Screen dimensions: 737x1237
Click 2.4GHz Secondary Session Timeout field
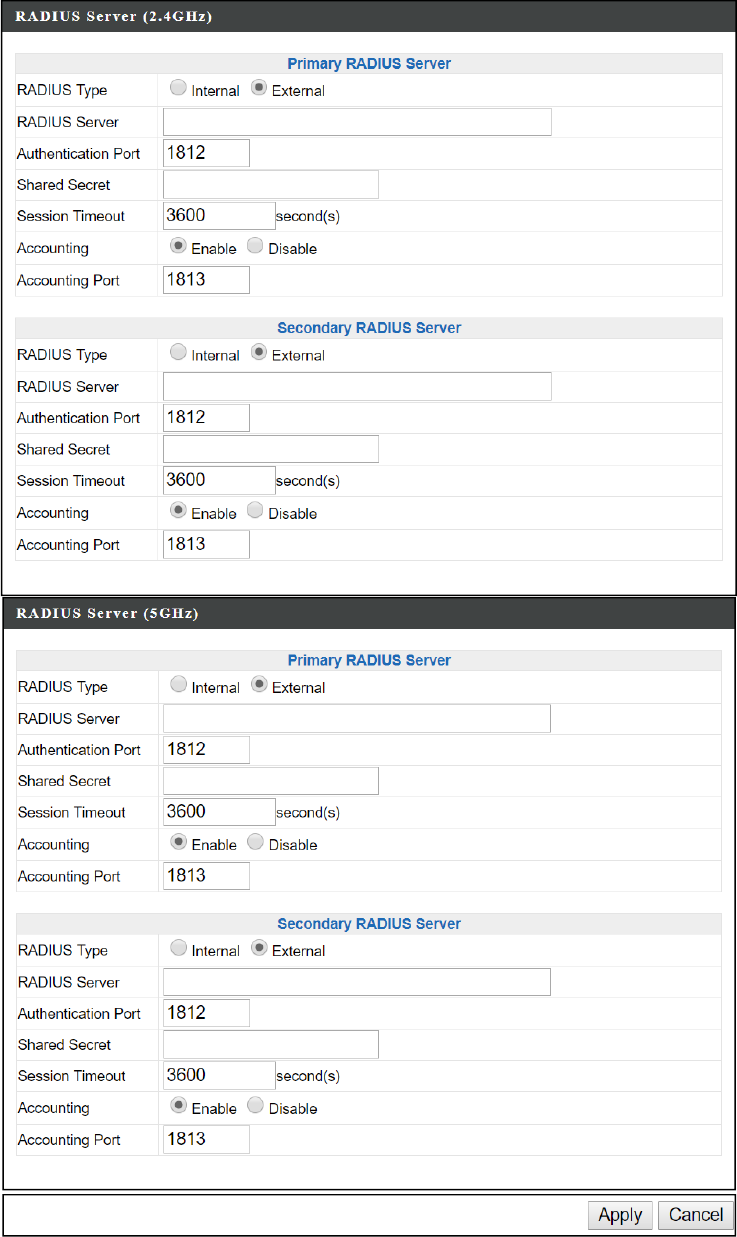tap(218, 481)
